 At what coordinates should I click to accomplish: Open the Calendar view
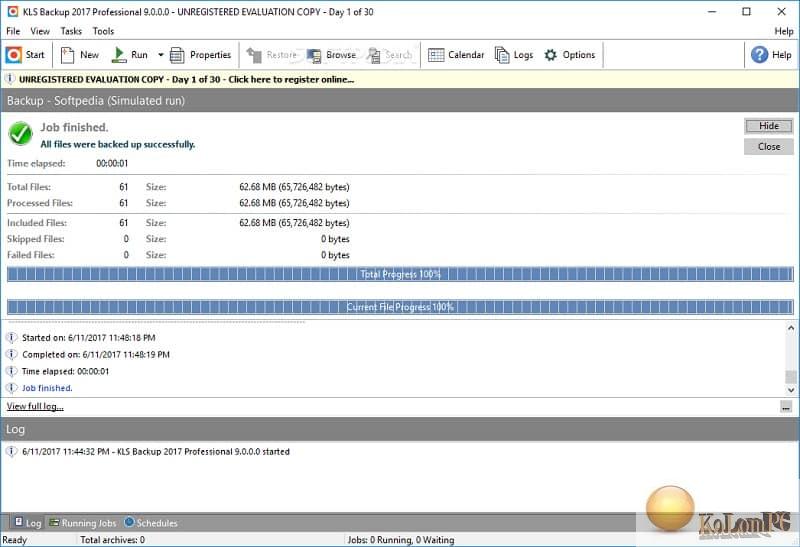456,55
